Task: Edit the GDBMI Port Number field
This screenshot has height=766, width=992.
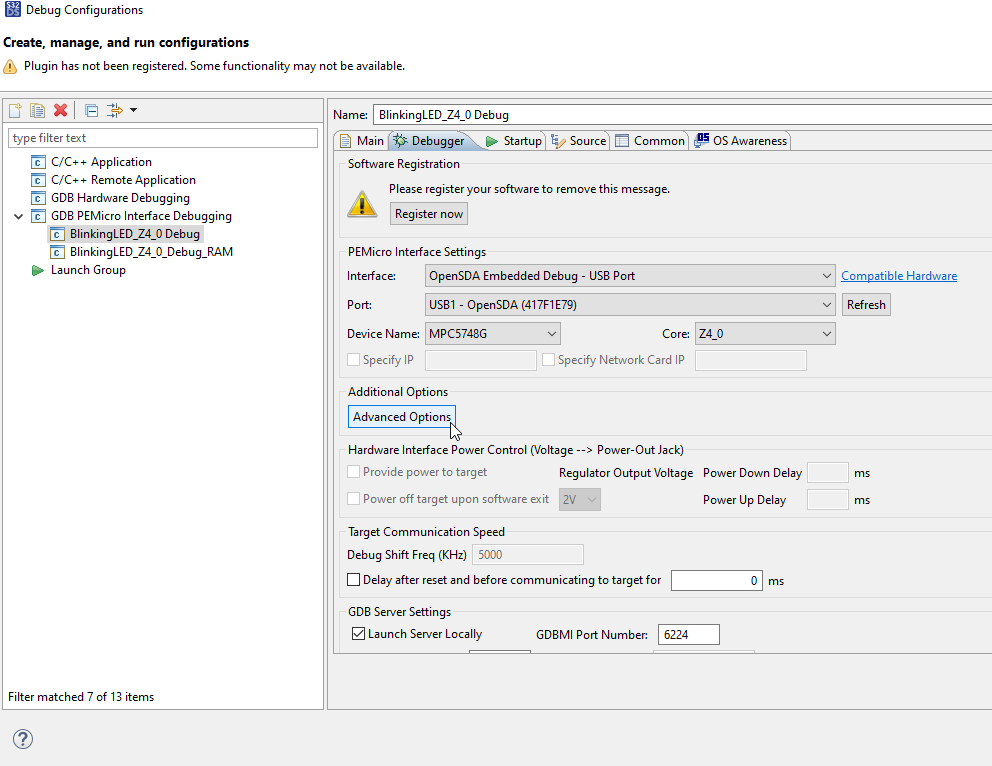Action: click(688, 633)
